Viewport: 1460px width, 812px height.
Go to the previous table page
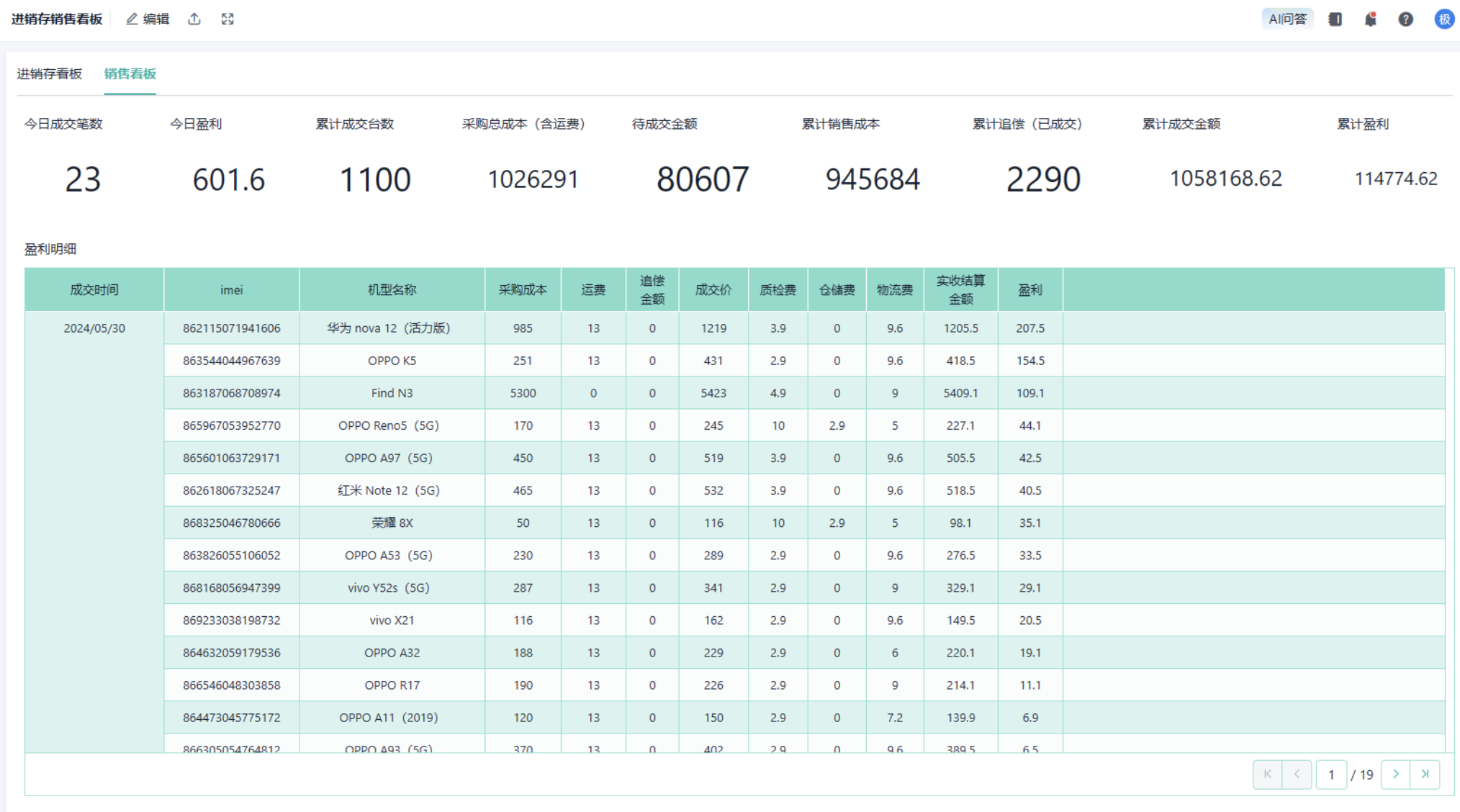click(x=1297, y=775)
